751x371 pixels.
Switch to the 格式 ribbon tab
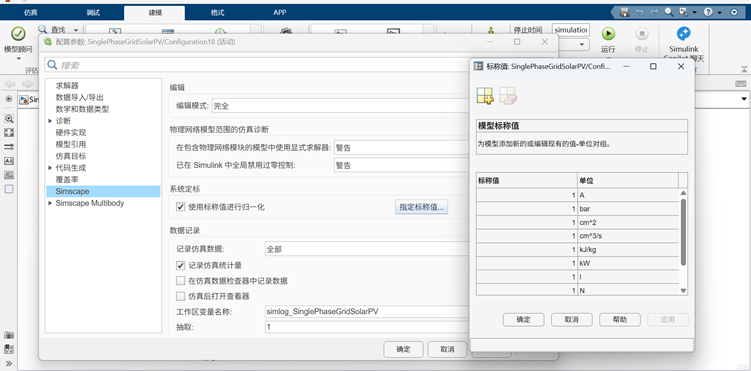click(217, 12)
